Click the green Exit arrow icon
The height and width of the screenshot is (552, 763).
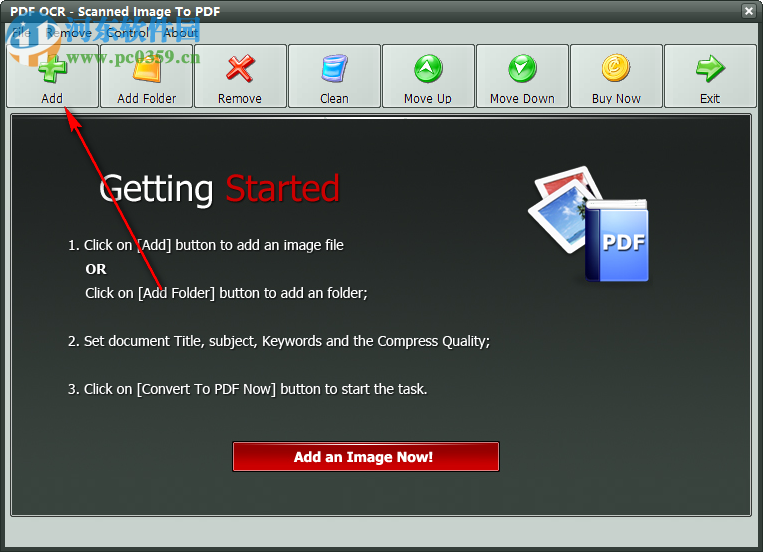(x=710, y=68)
